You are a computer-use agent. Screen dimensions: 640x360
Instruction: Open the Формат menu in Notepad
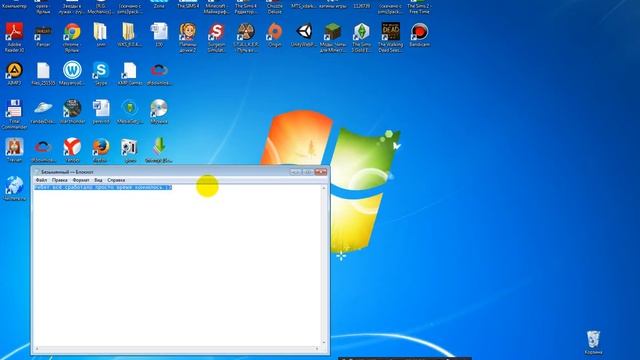tap(81, 180)
